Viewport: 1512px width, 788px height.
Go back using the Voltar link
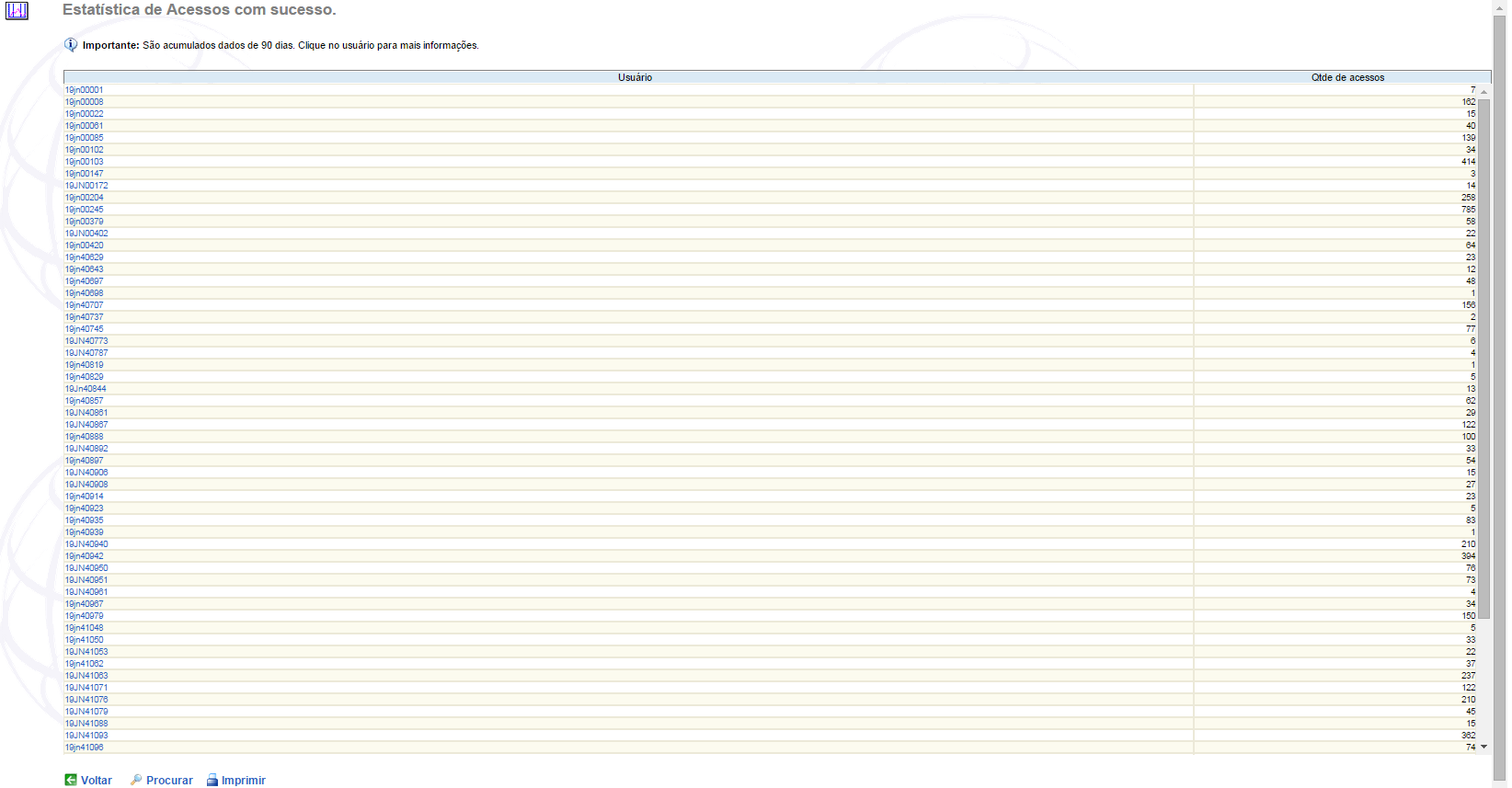pos(97,780)
